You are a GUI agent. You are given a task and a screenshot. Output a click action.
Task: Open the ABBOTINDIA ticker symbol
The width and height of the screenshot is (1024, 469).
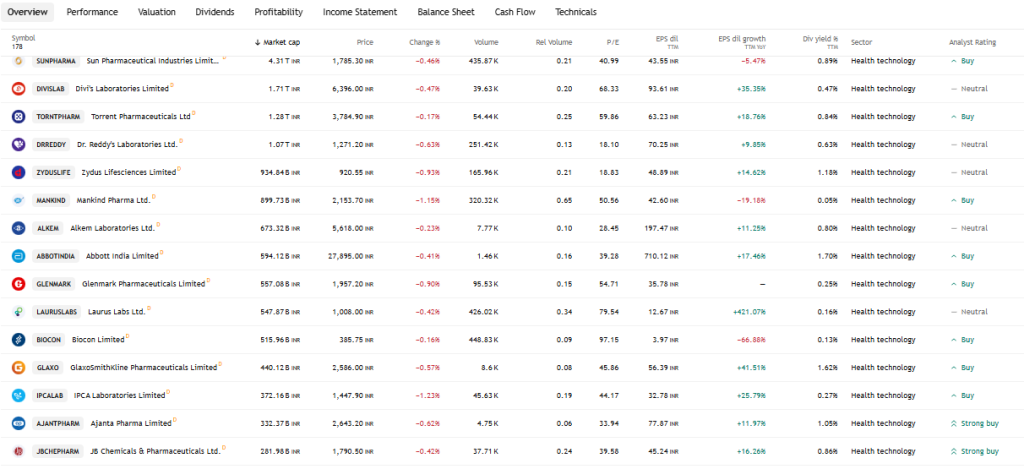click(56, 256)
